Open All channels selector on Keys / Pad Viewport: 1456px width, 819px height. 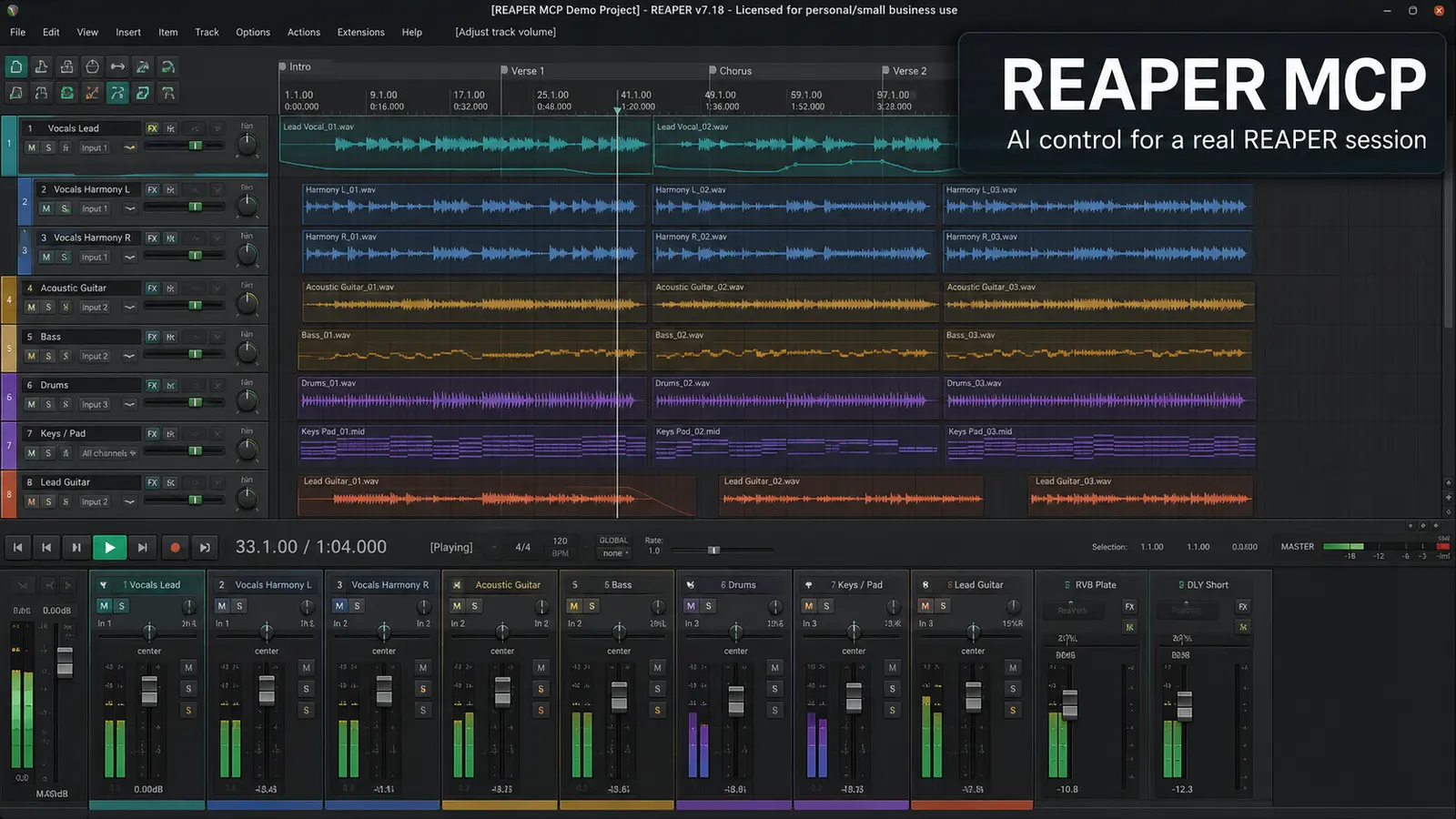pos(108,453)
